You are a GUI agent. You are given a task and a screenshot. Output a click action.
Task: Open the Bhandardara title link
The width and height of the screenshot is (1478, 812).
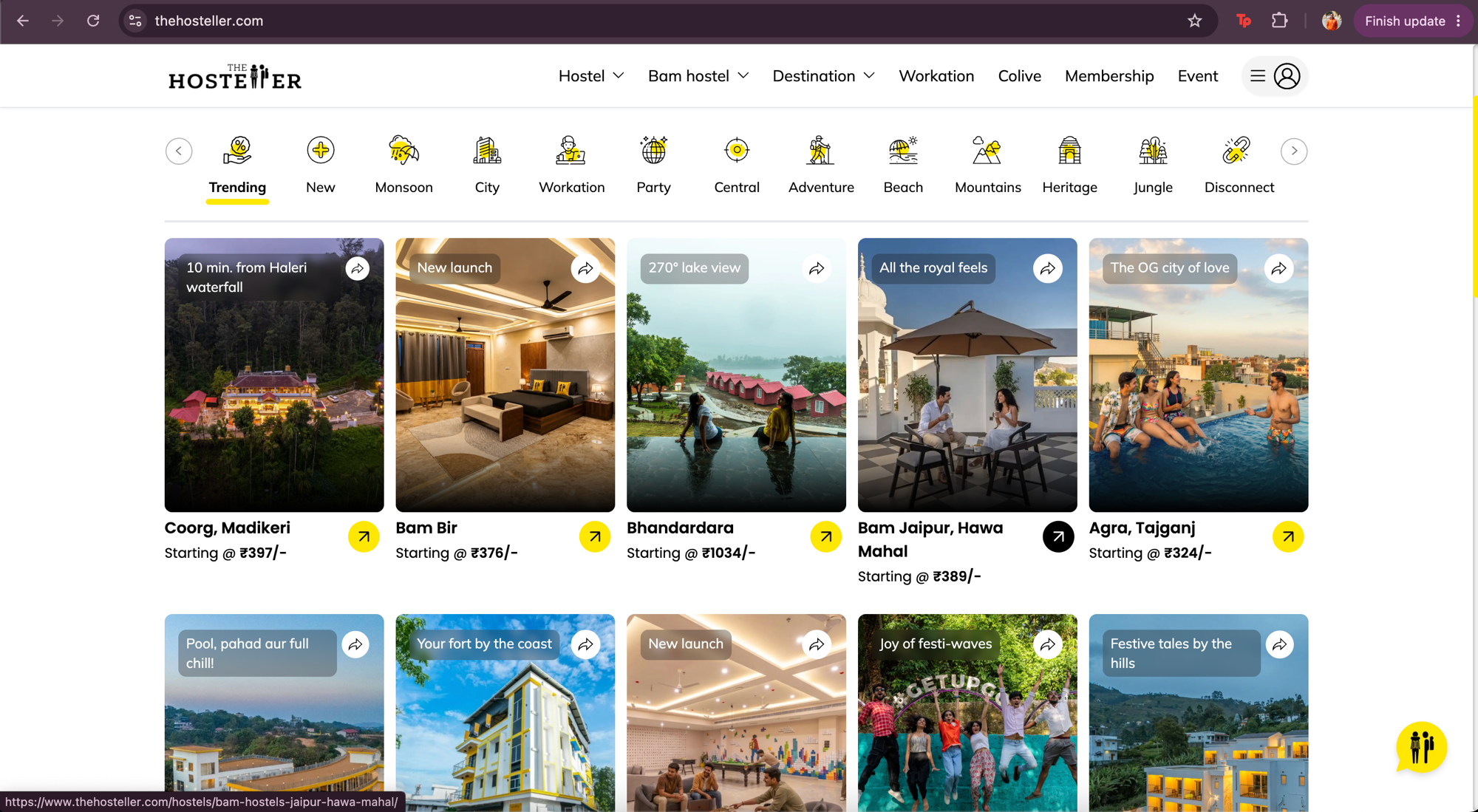point(680,528)
